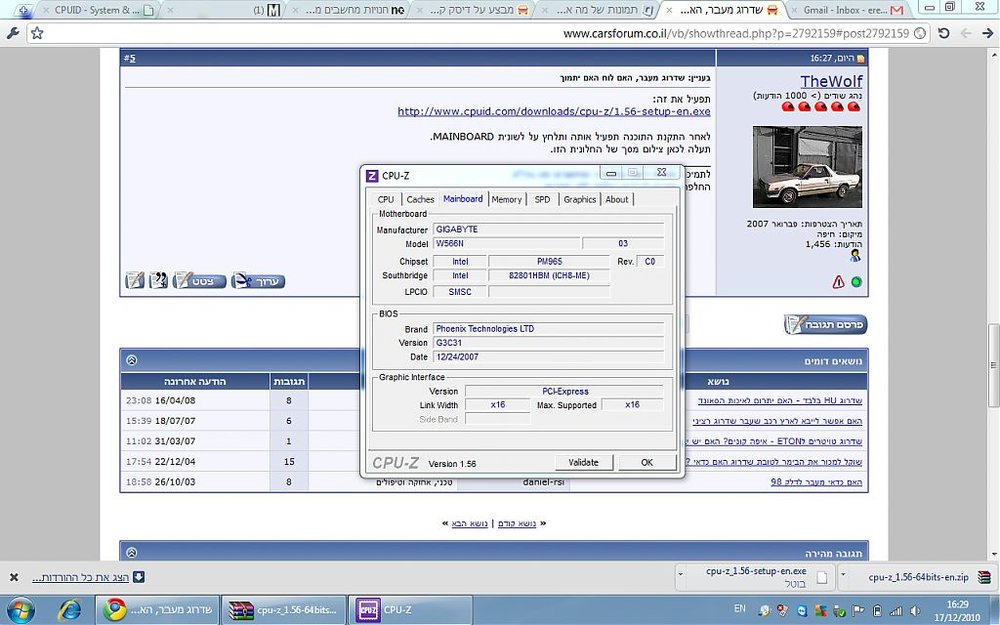Launch Internet Explorer from the taskbar
1000x625 pixels.
click(x=69, y=610)
